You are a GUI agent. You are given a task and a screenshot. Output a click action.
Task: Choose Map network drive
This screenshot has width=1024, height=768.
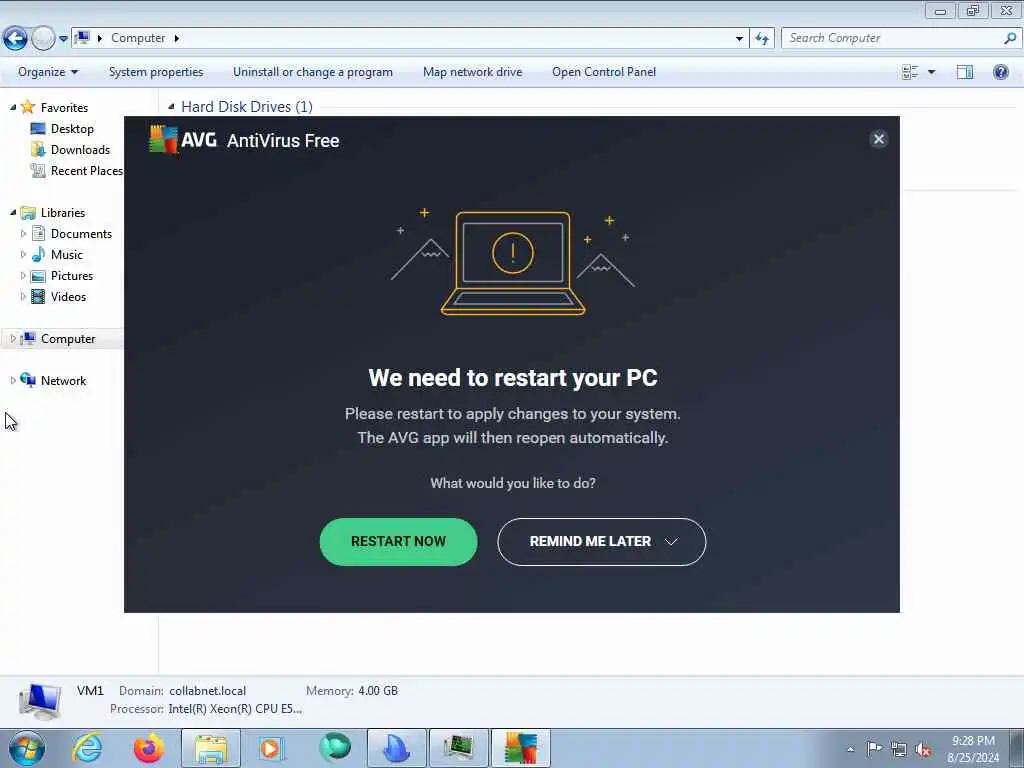coord(472,72)
